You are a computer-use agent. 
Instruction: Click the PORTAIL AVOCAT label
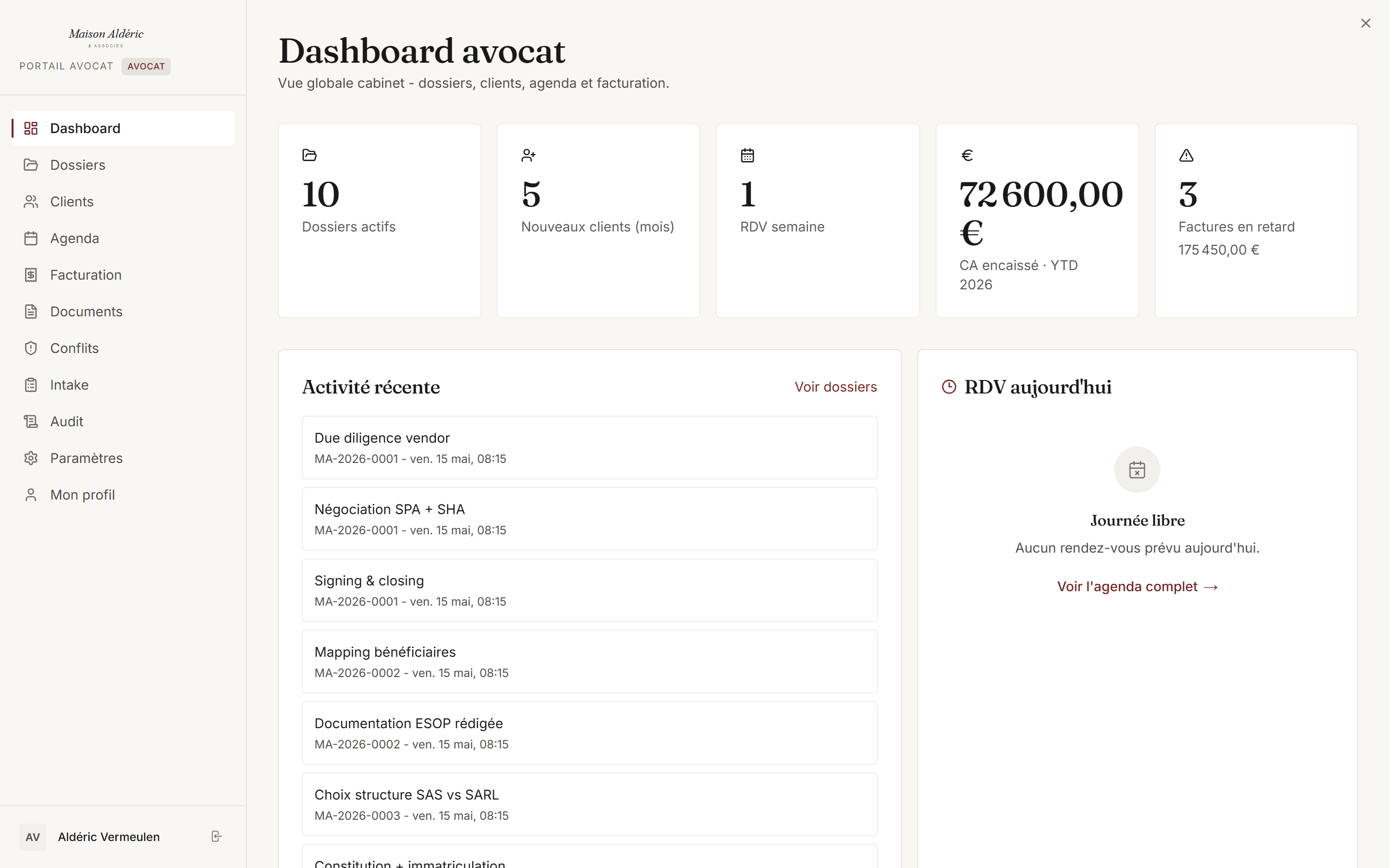tap(67, 67)
